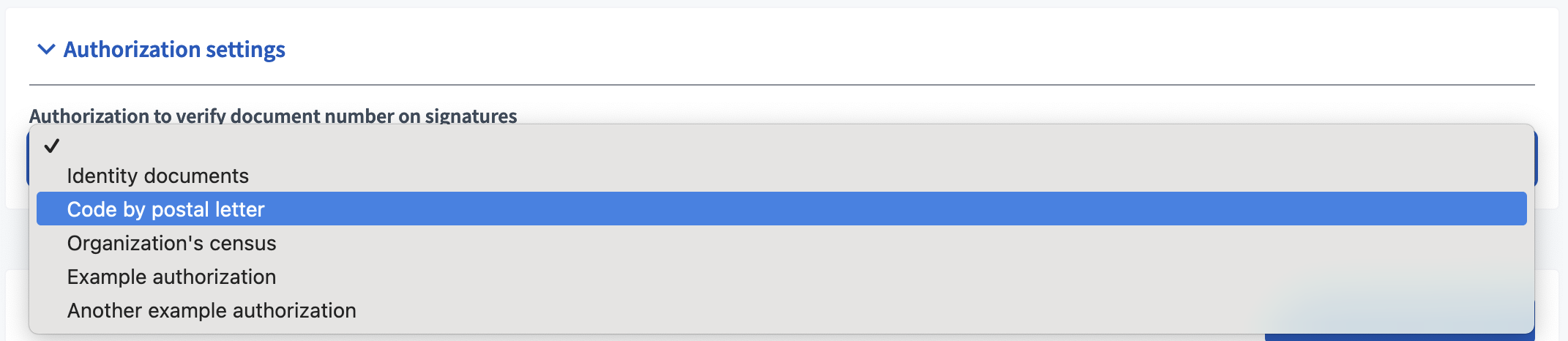The height and width of the screenshot is (341, 1568).
Task: Collapse the Authorization settings chevron
Action: (46, 50)
